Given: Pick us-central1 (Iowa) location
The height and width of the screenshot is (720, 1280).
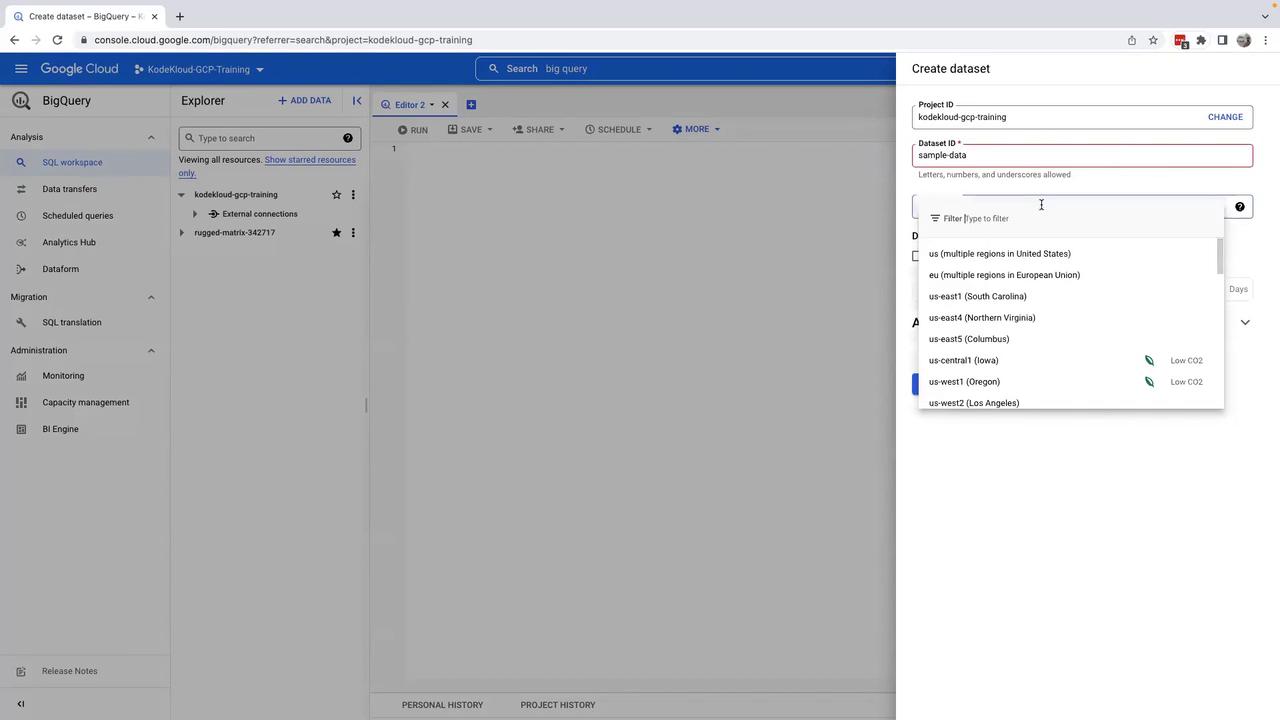Looking at the screenshot, I should point(1068,361).
